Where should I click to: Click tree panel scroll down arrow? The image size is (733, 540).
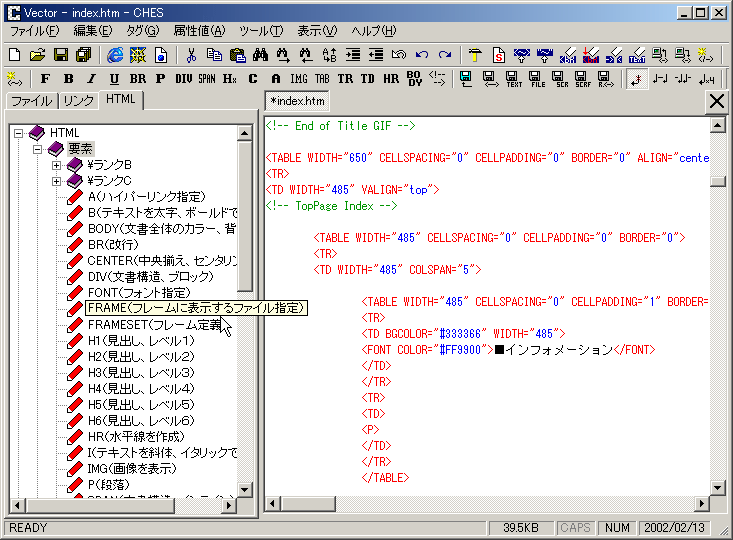click(x=244, y=490)
